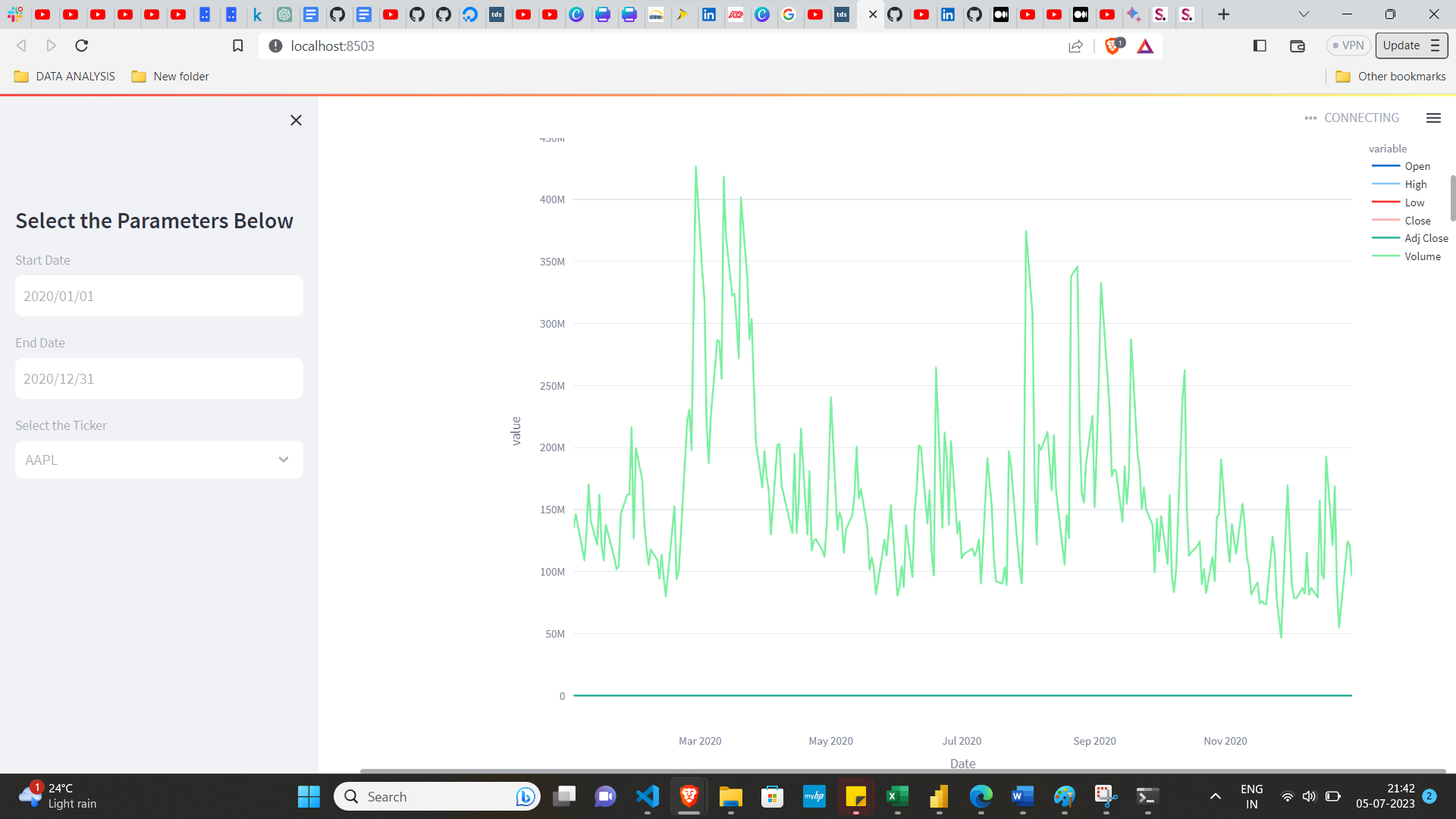Enable the VPN from the toolbar
Image resolution: width=1456 pixels, height=819 pixels.
coord(1348,45)
